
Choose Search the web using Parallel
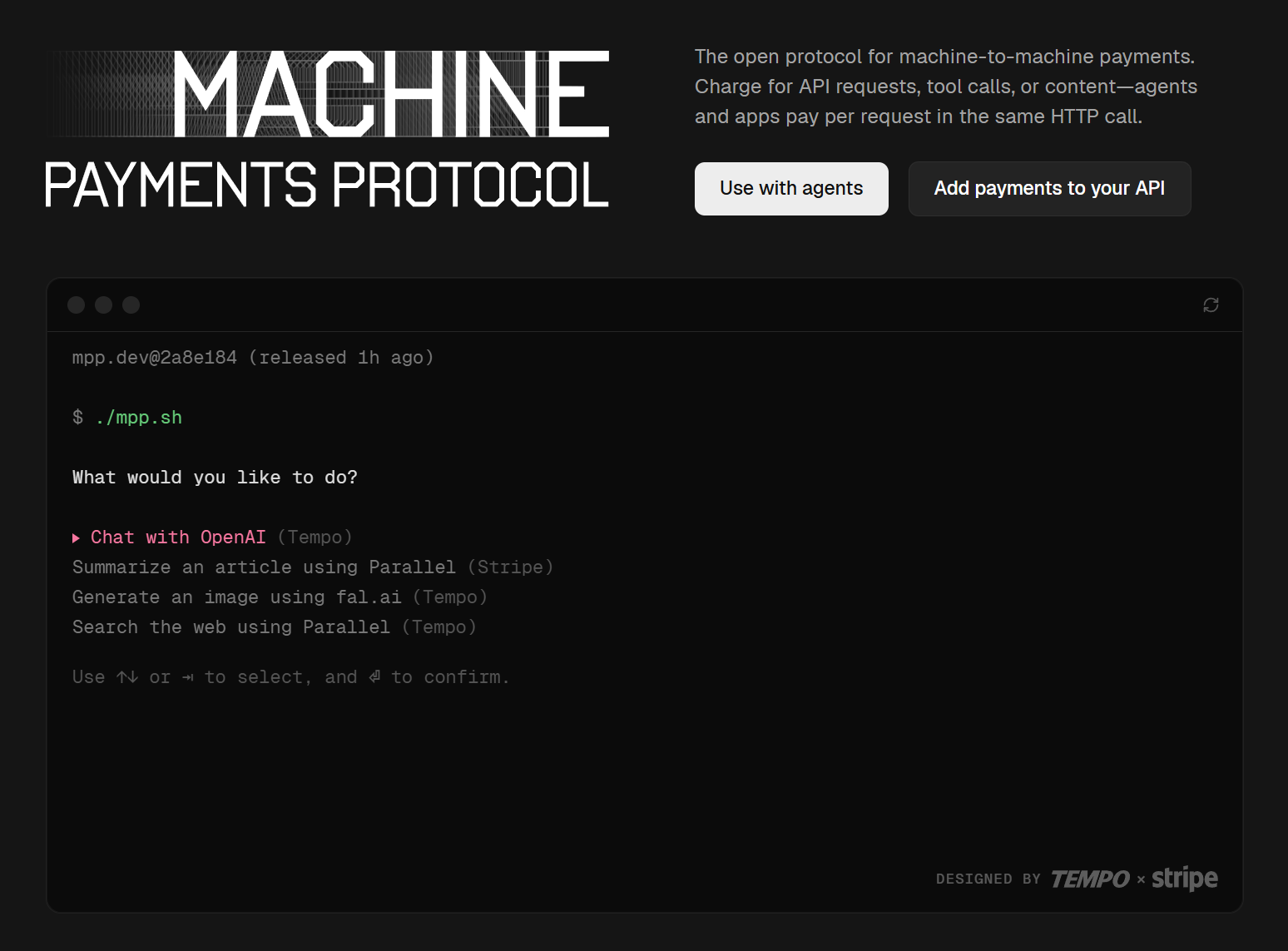point(230,627)
